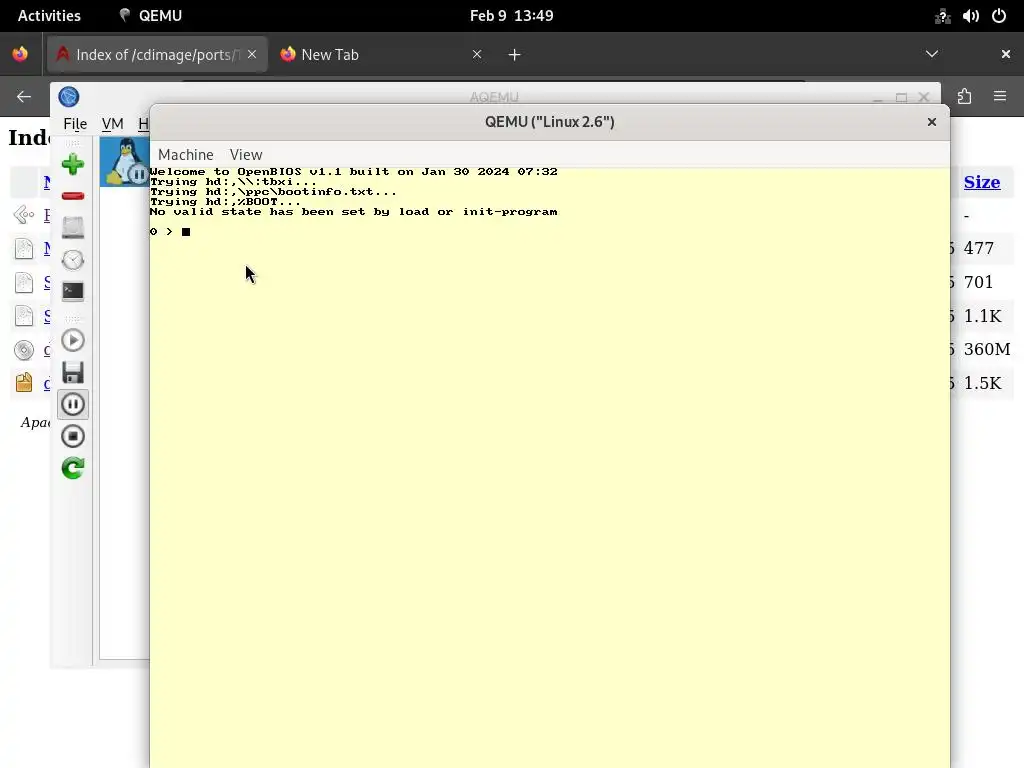Click the volume speaker icon in top bar

970,16
